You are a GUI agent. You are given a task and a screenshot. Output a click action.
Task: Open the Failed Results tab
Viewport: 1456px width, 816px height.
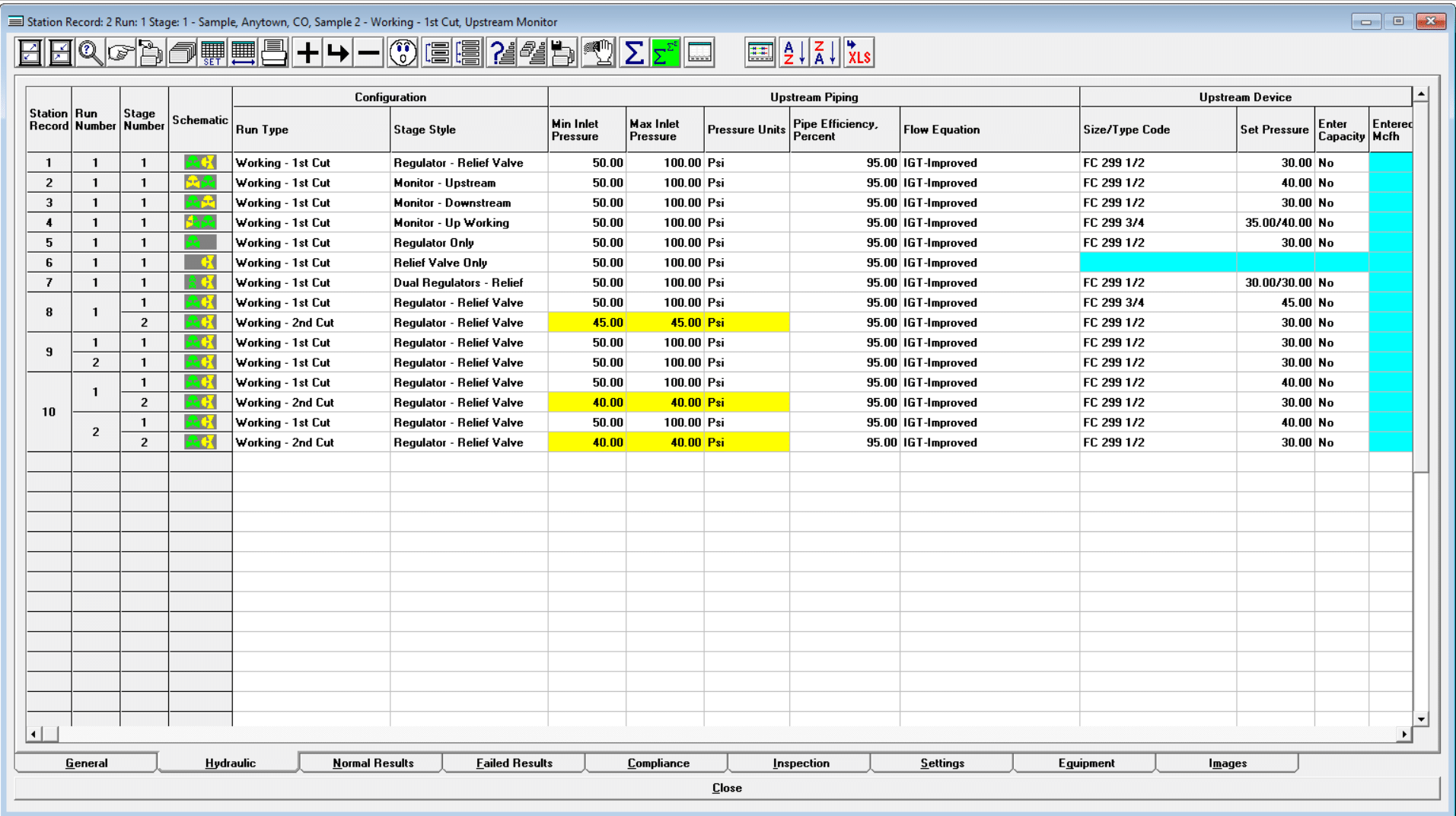pyautogui.click(x=515, y=763)
